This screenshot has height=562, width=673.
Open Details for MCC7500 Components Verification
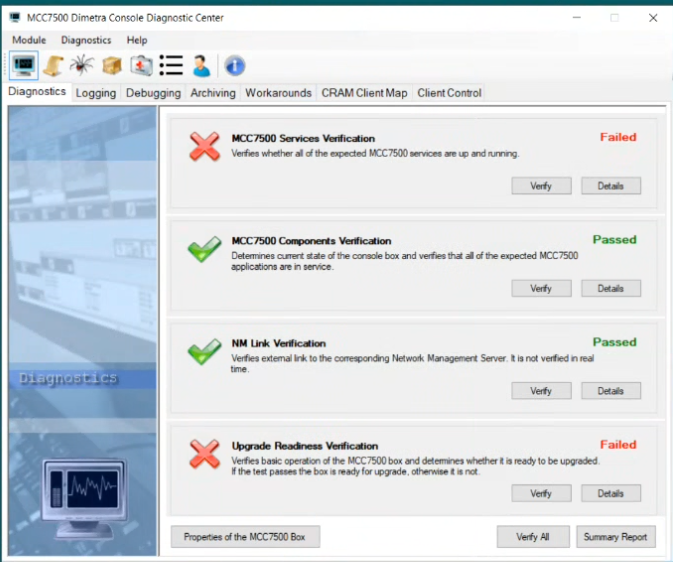click(611, 289)
